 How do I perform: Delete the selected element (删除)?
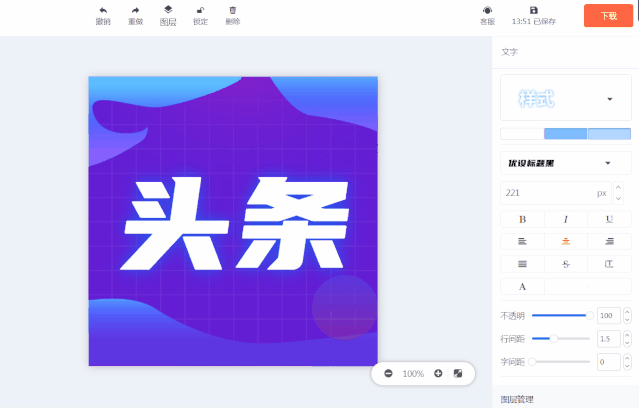[233, 16]
